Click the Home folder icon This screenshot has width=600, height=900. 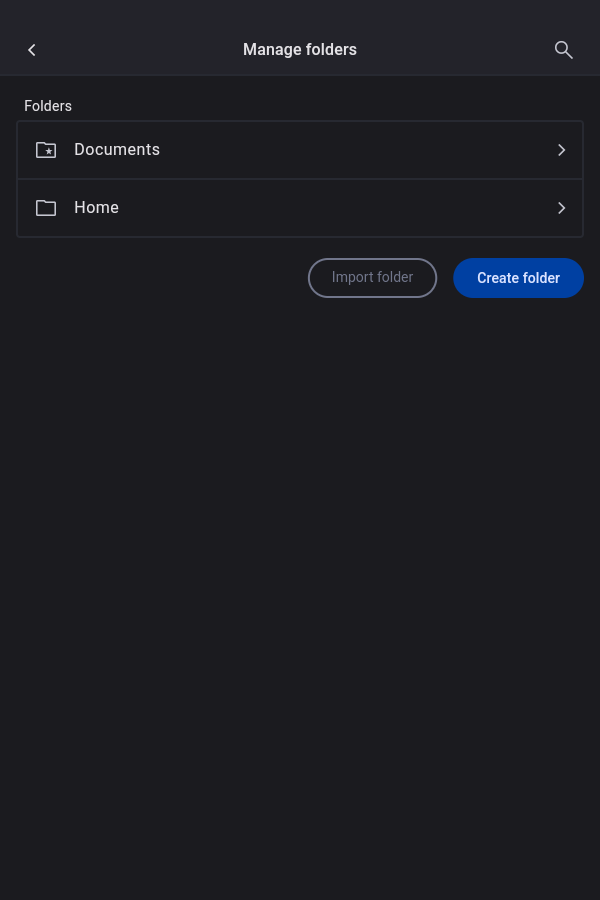click(46, 208)
